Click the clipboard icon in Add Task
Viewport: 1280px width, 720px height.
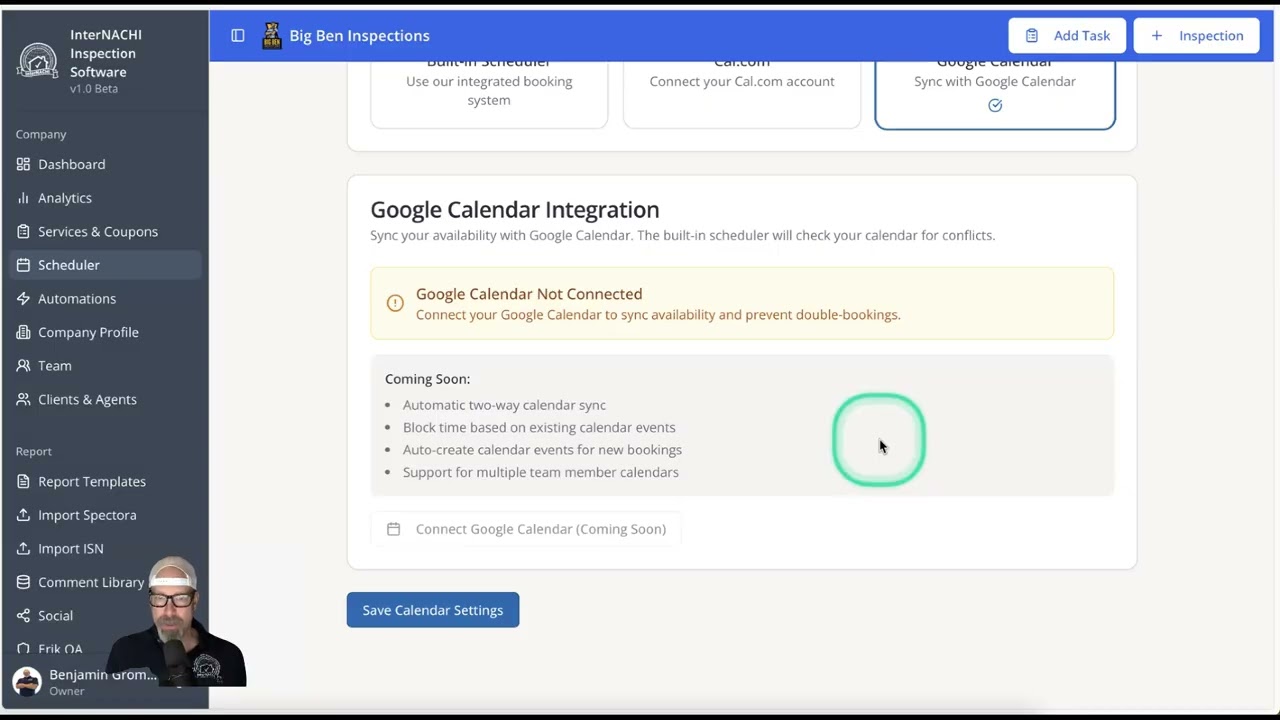pyautogui.click(x=1032, y=36)
